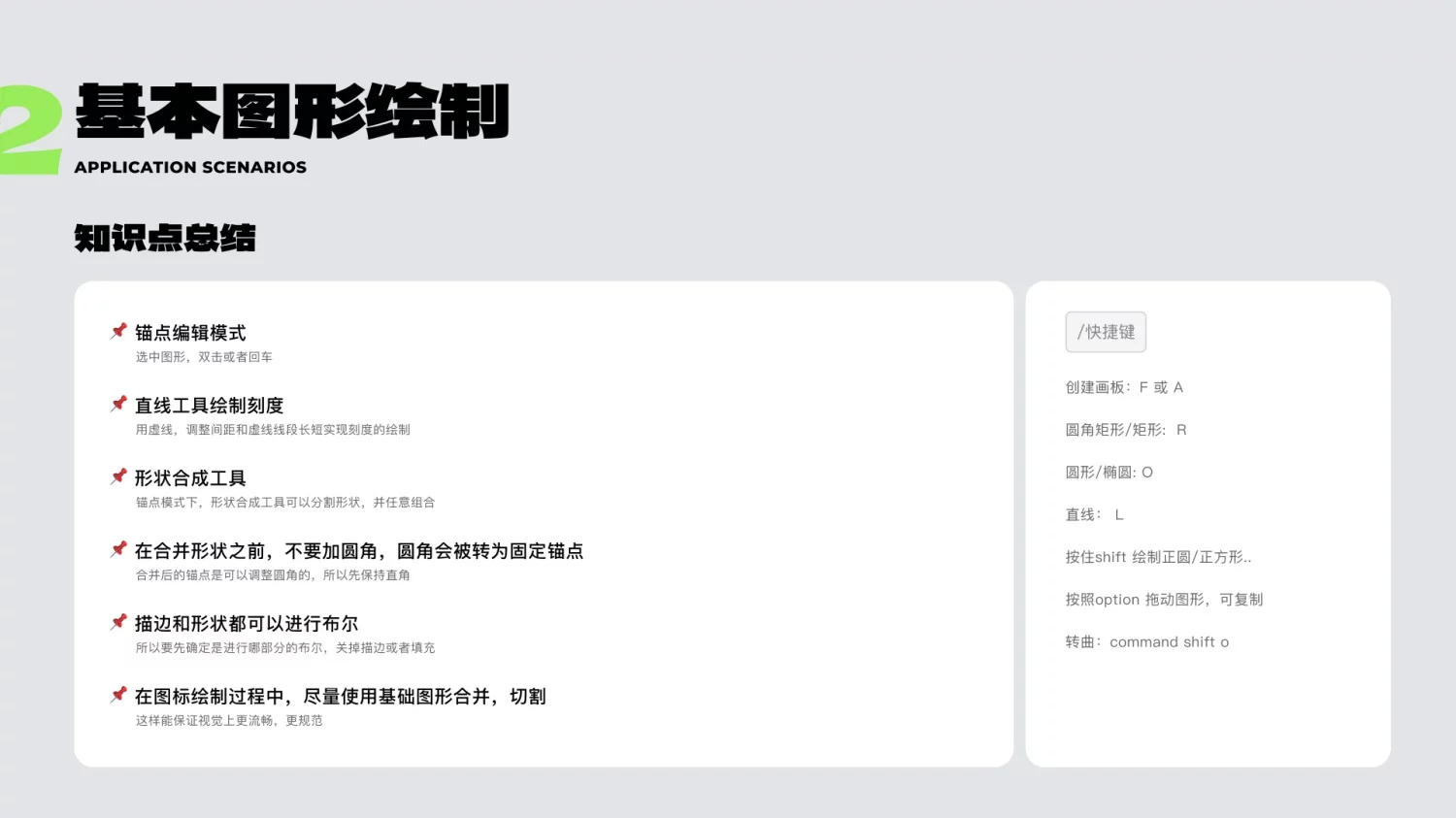Image resolution: width=1456 pixels, height=818 pixels.
Task: Click the pin icon beside 在图标绘制过程中 entry
Action: pyautogui.click(x=118, y=694)
